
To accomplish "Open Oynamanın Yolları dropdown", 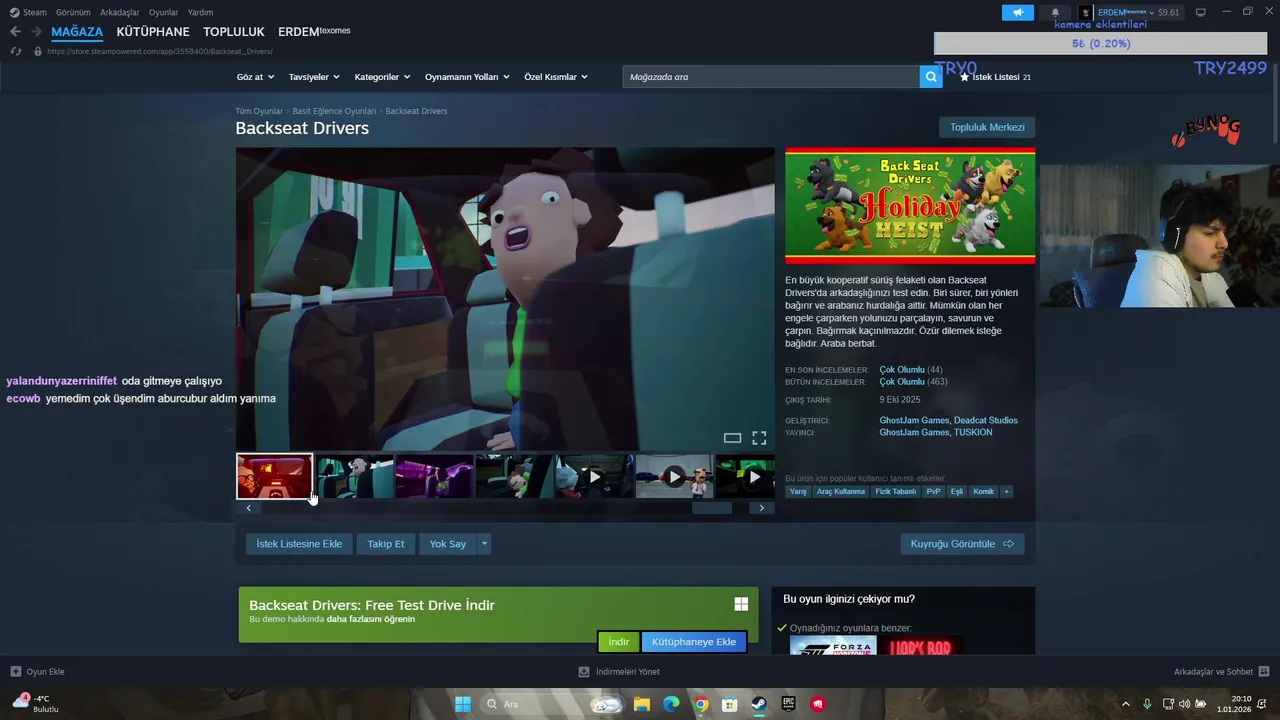I will click(467, 77).
